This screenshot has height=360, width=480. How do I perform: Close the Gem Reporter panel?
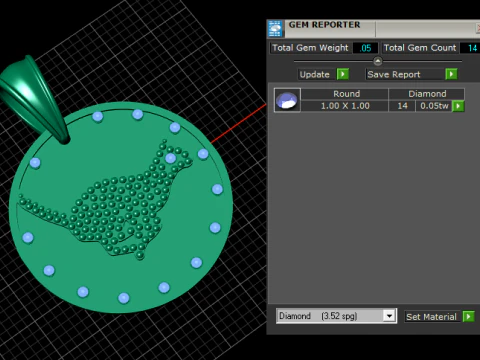(477, 28)
